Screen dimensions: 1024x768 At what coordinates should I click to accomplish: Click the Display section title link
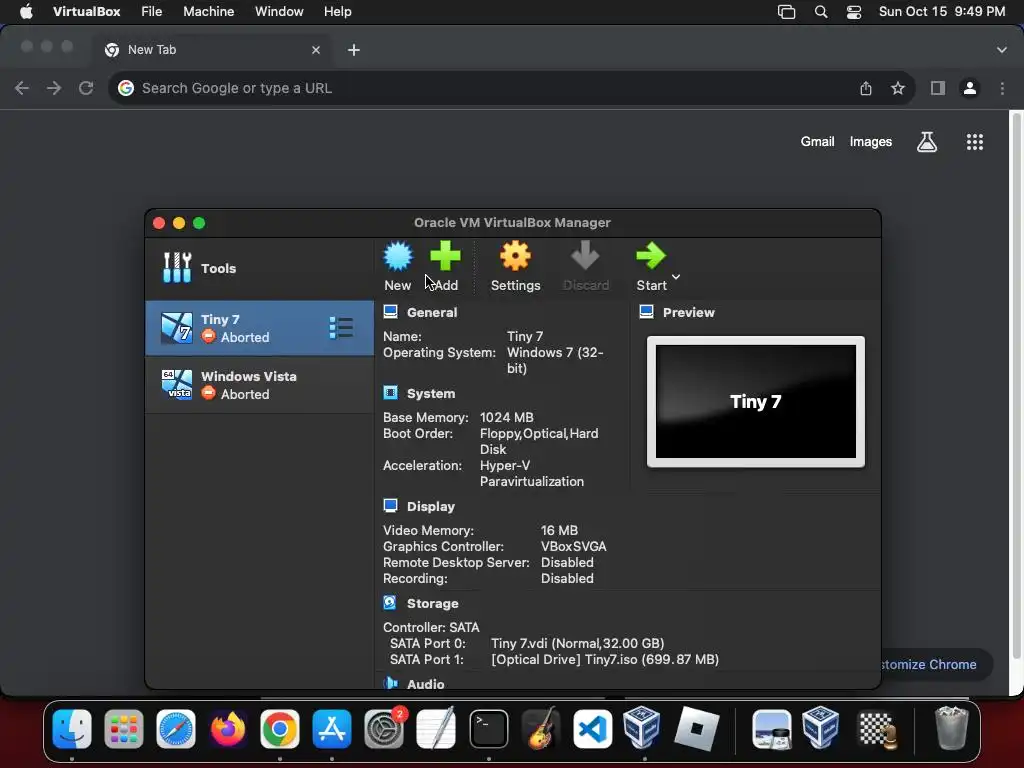[430, 507]
